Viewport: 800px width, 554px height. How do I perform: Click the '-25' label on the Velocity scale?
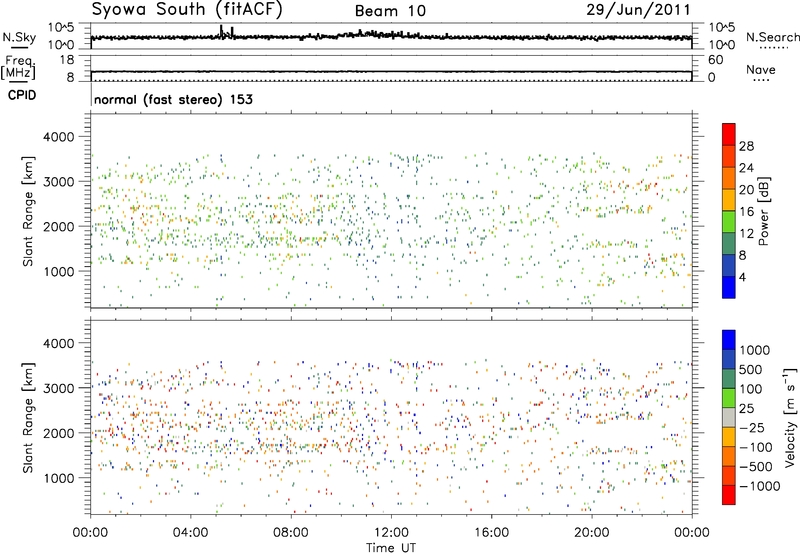coord(752,428)
